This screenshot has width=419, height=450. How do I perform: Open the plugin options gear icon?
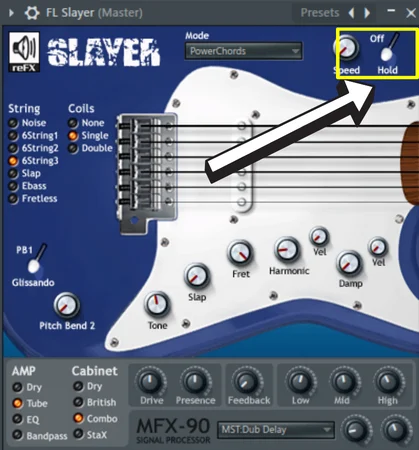coord(32,13)
